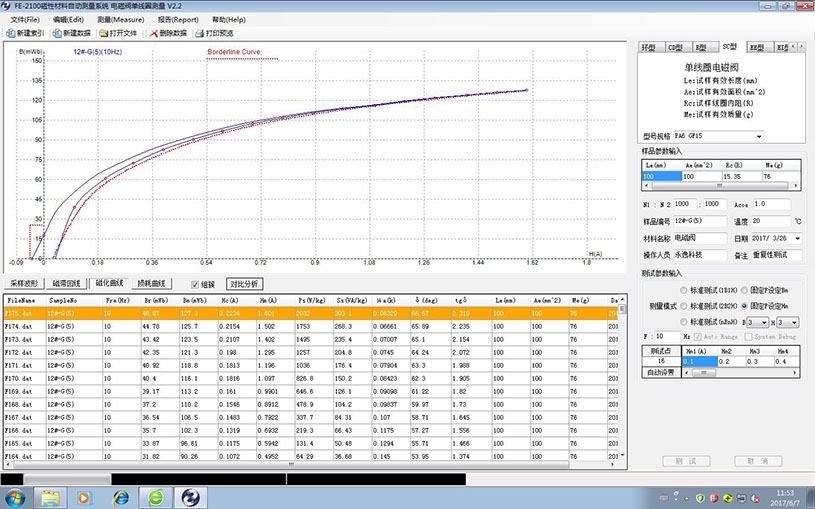
Task: Open the 日期 date picker dropdown
Action: [x=797, y=239]
